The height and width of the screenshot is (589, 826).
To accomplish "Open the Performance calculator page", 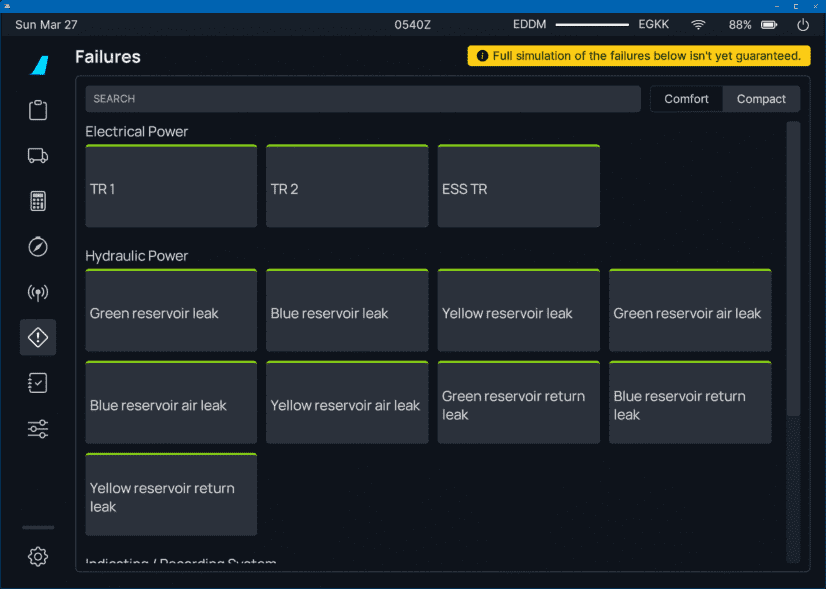I will pyautogui.click(x=38, y=201).
